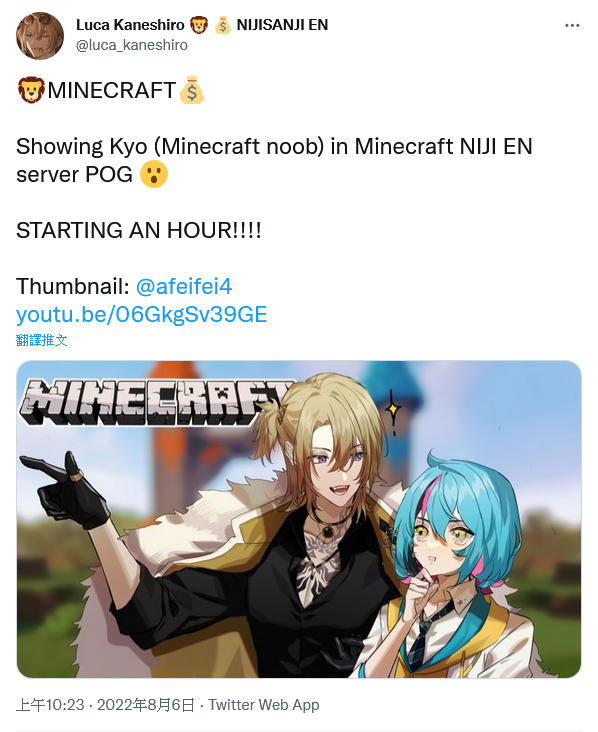Open the Luca Kaneshiro display name
This screenshot has width=598, height=732.
(130, 25)
